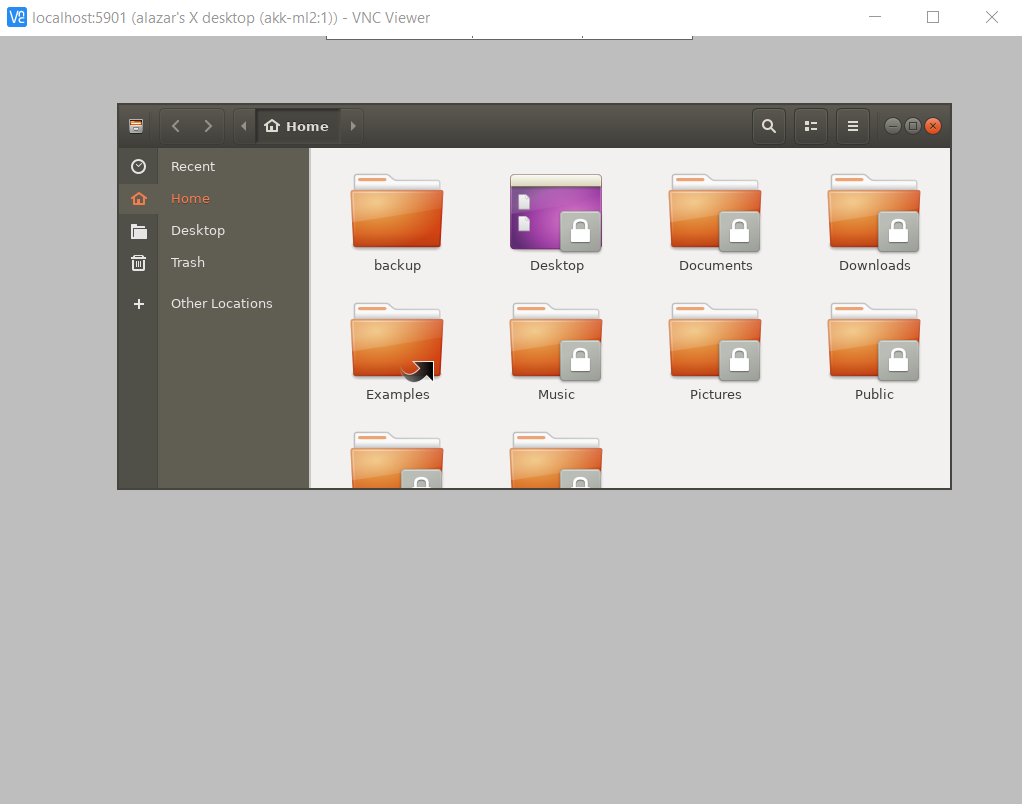
Task: Expand the path bar right arrow
Action: 353,126
